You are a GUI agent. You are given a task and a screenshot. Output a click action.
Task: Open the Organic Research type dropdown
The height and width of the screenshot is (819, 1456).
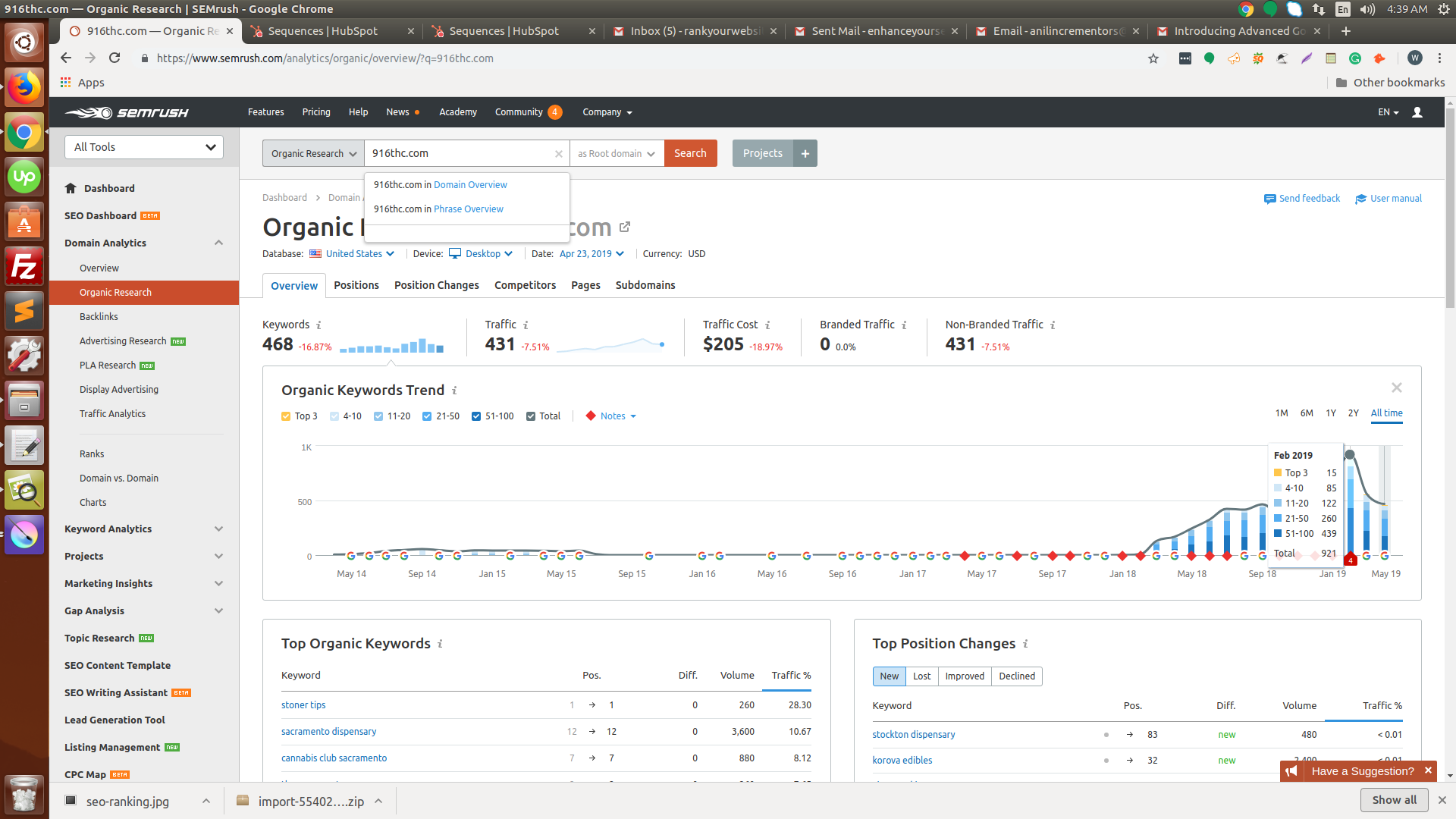(313, 153)
